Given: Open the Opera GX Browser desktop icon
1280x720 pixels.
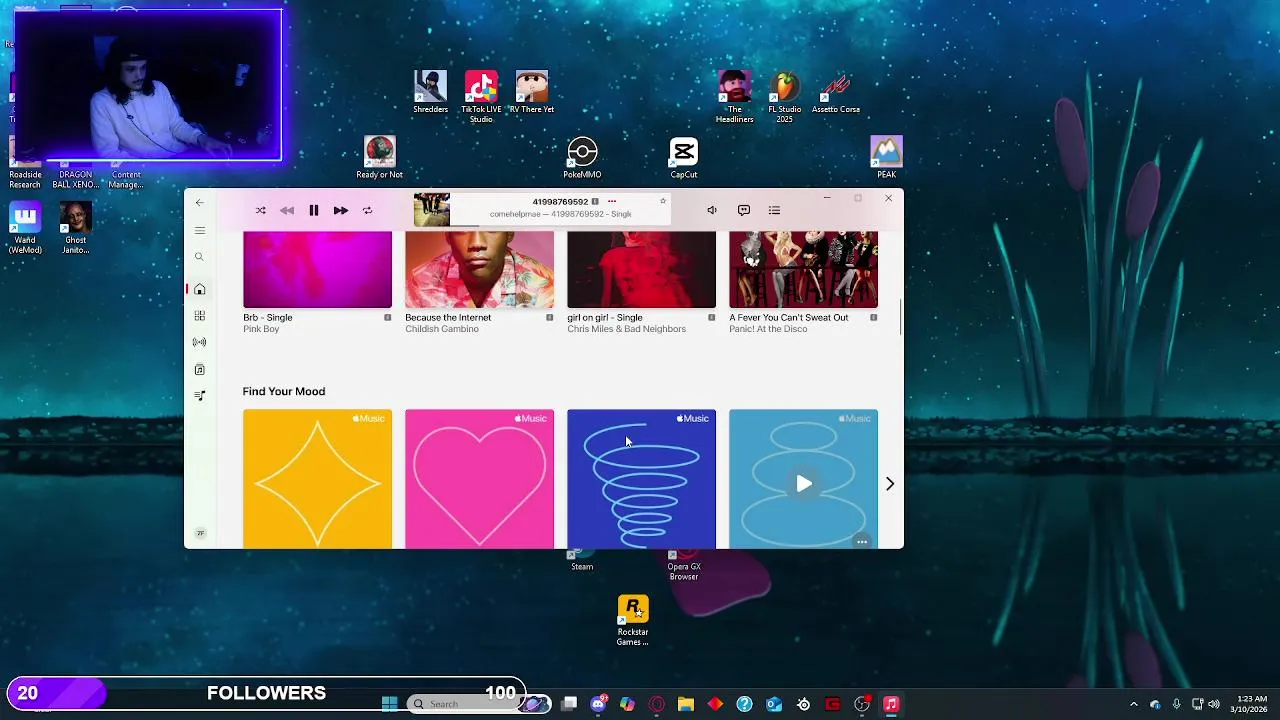Looking at the screenshot, I should (x=684, y=566).
